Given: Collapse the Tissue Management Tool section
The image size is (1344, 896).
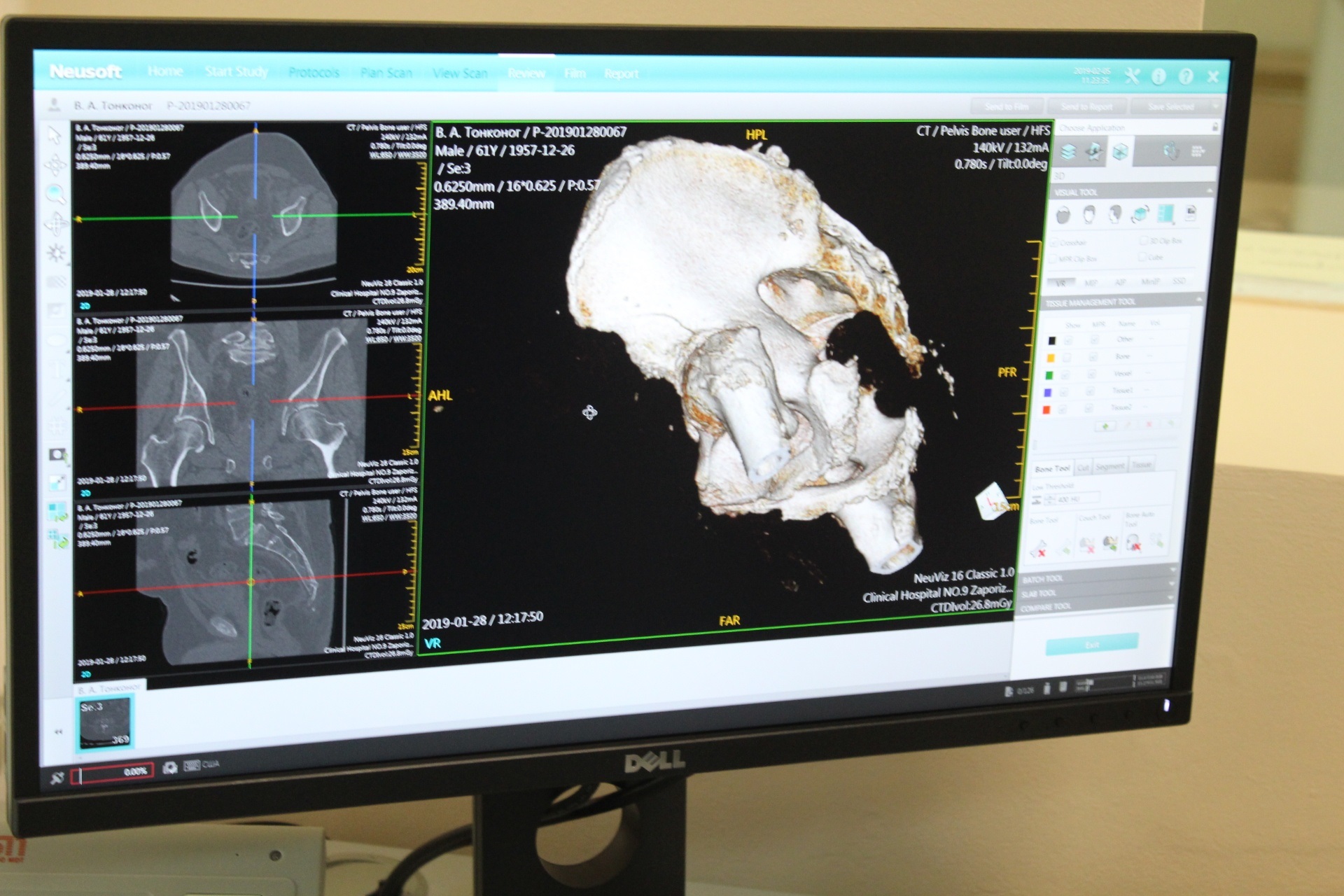Looking at the screenshot, I should [x=1198, y=300].
